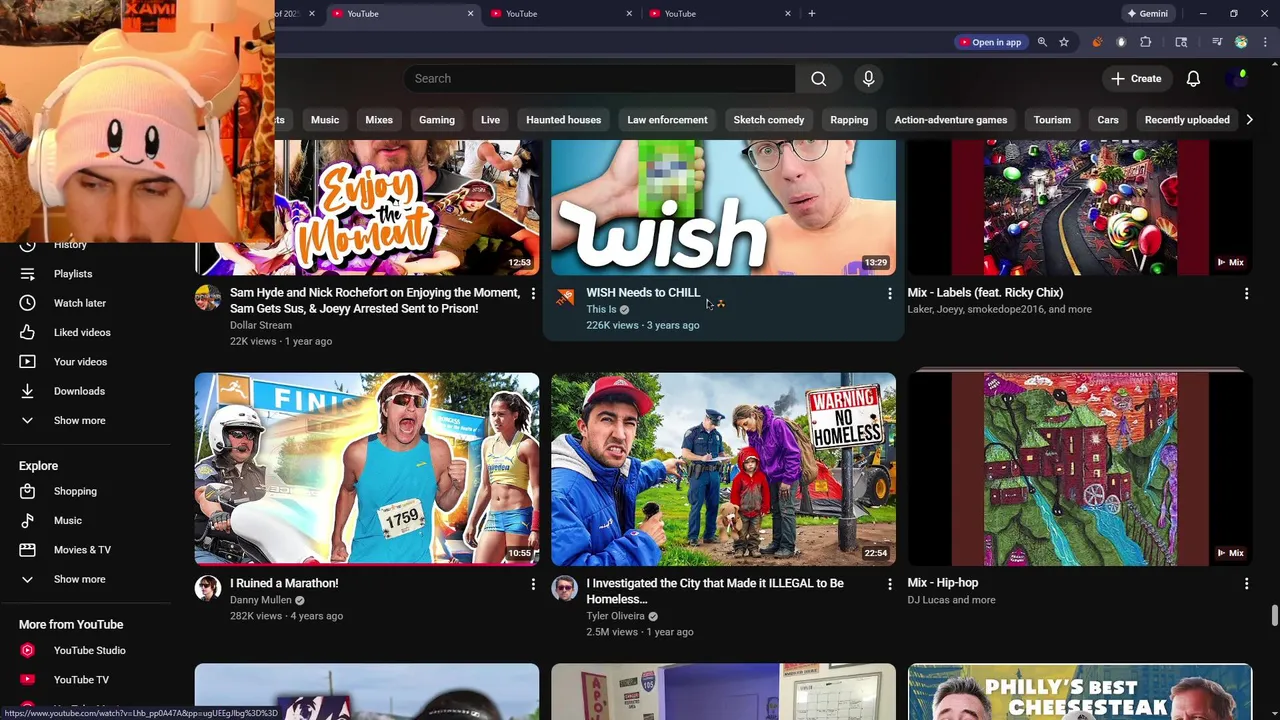Open more options for Tyler Oliveira video
Viewport: 1280px width, 720px height.
click(890, 584)
